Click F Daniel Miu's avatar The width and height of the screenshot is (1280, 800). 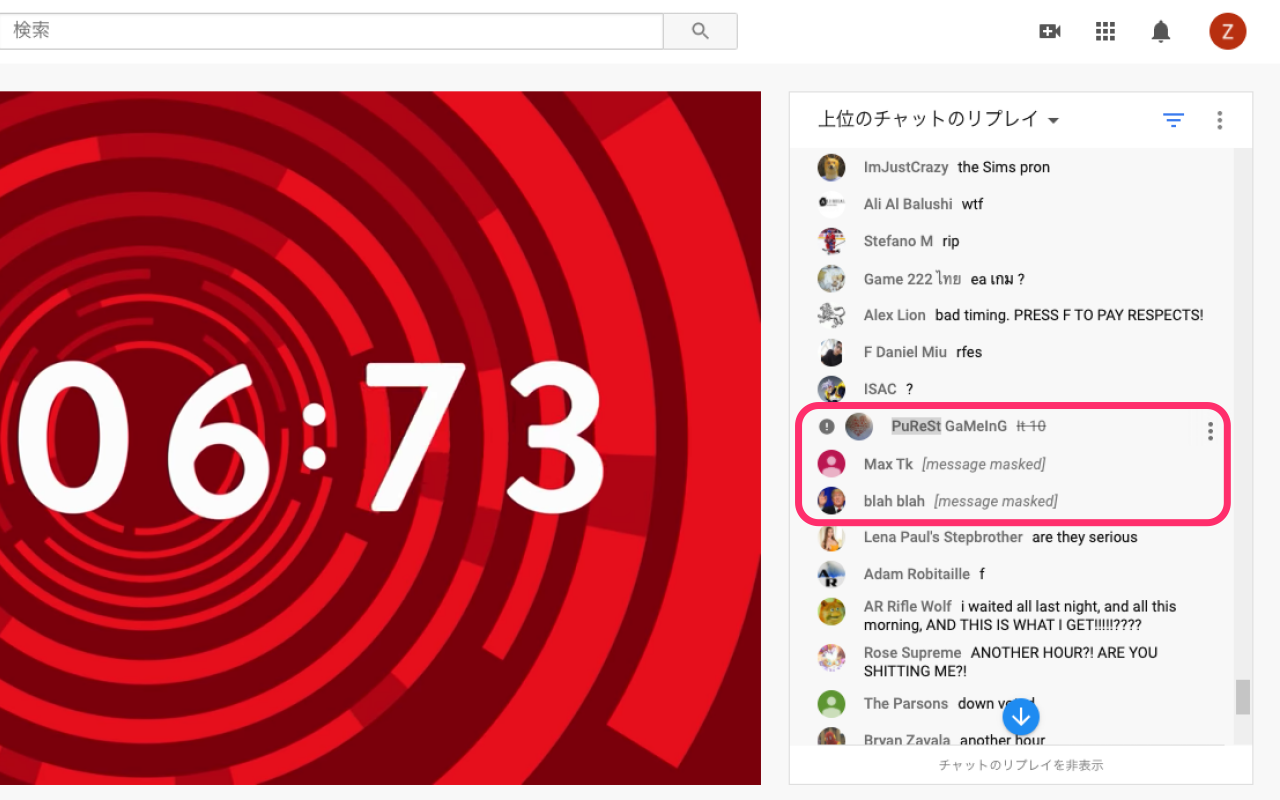click(831, 352)
